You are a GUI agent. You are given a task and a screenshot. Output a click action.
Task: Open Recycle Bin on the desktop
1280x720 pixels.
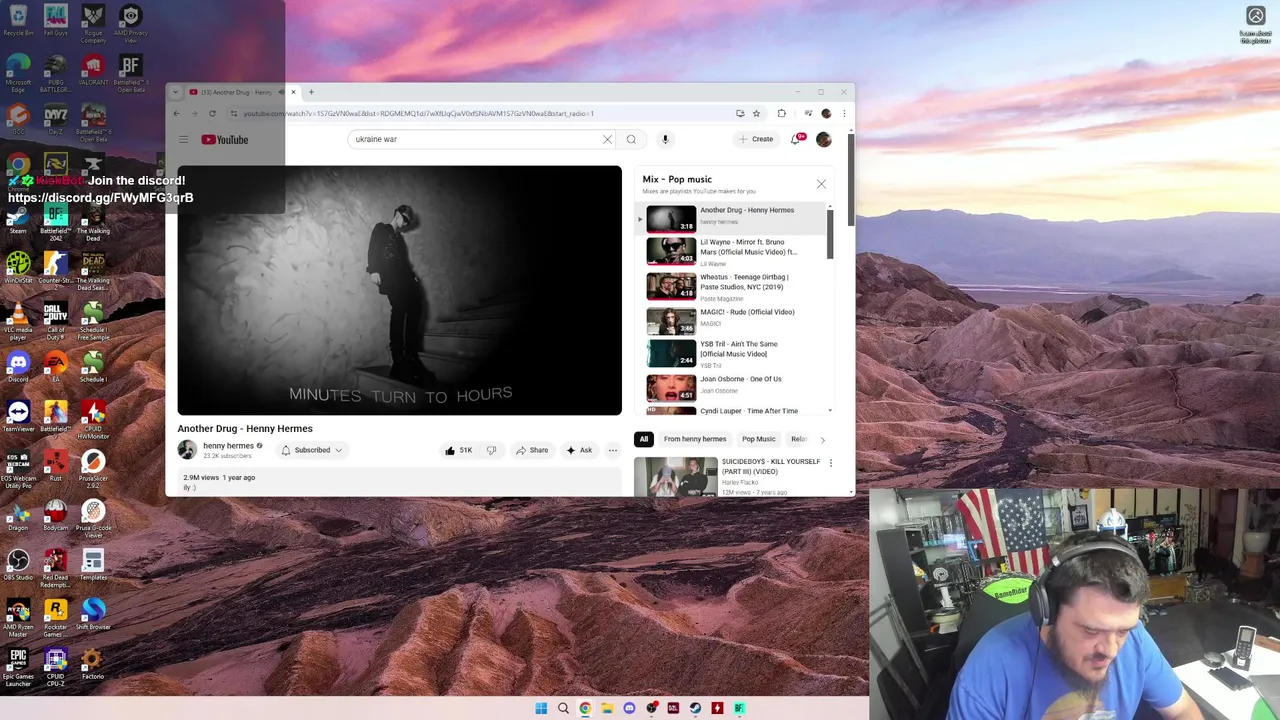pyautogui.click(x=18, y=21)
